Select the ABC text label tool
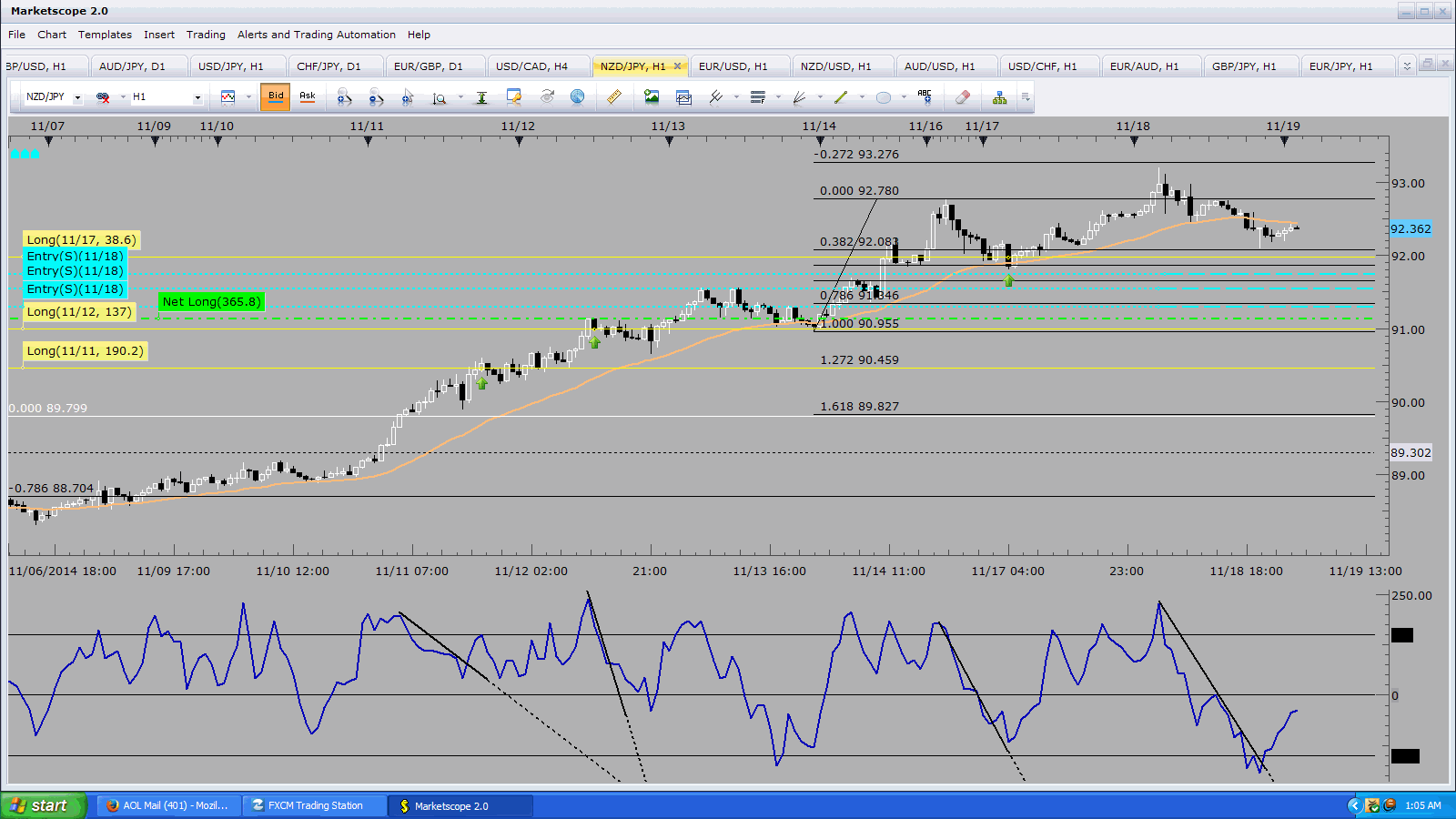The height and width of the screenshot is (819, 1456). pyautogui.click(x=925, y=96)
